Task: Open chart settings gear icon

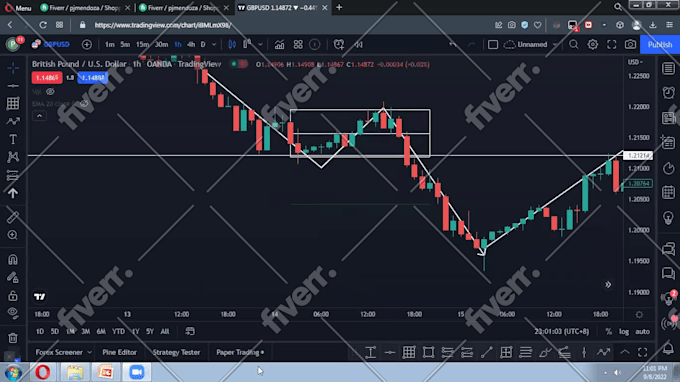Action: click(x=592, y=44)
